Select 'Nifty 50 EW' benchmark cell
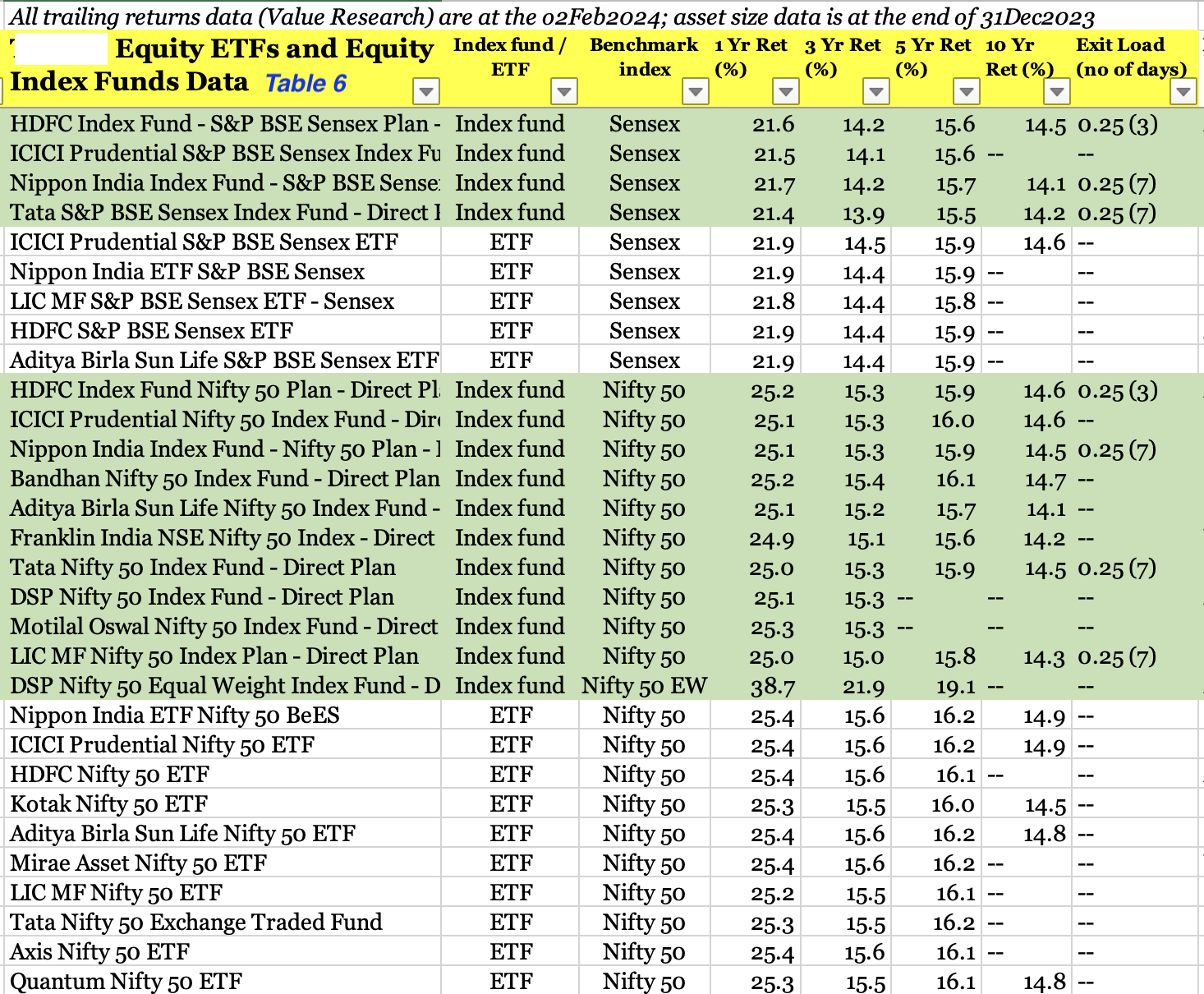This screenshot has height=994, width=1204. tap(645, 686)
